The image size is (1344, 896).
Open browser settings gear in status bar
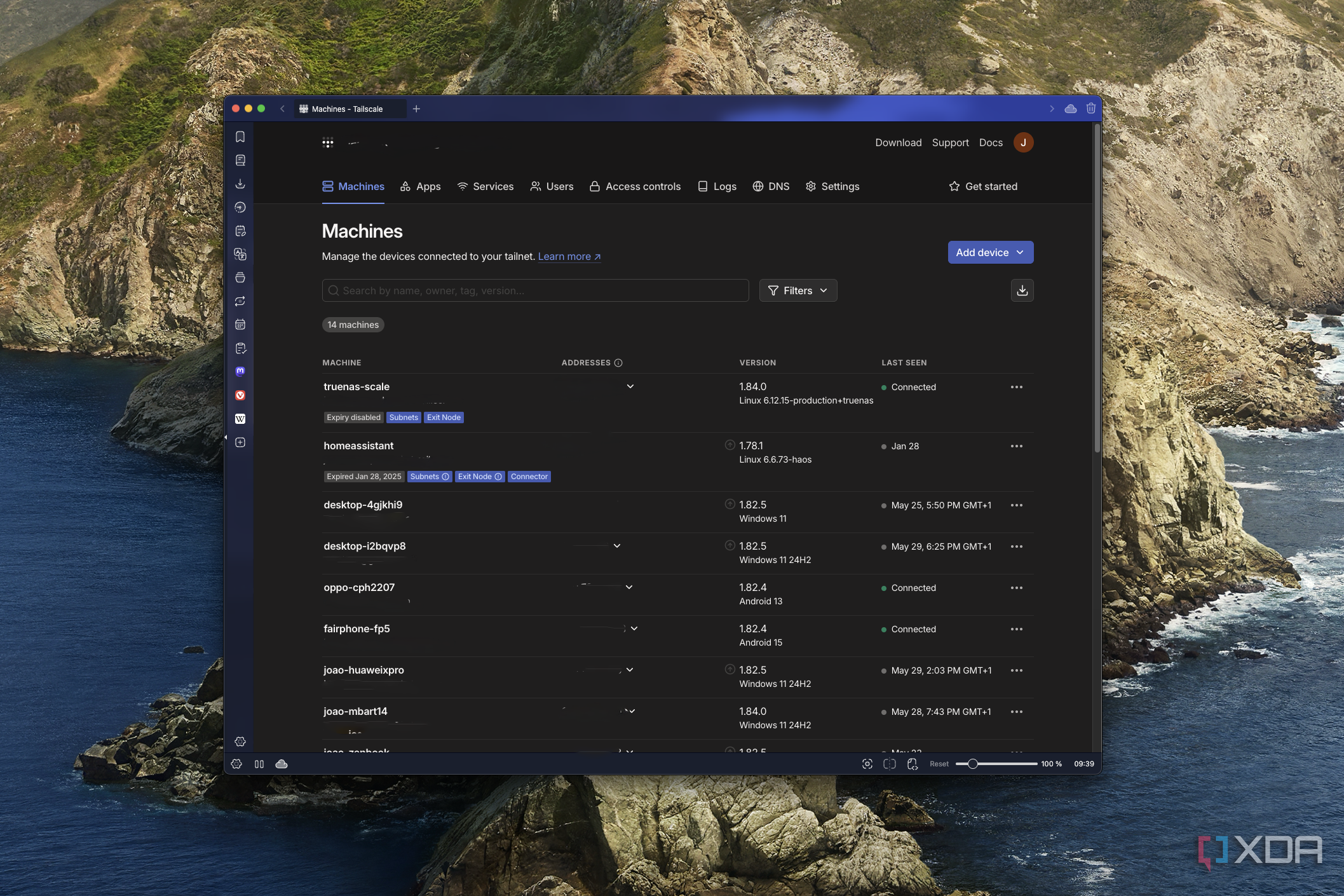tap(236, 764)
